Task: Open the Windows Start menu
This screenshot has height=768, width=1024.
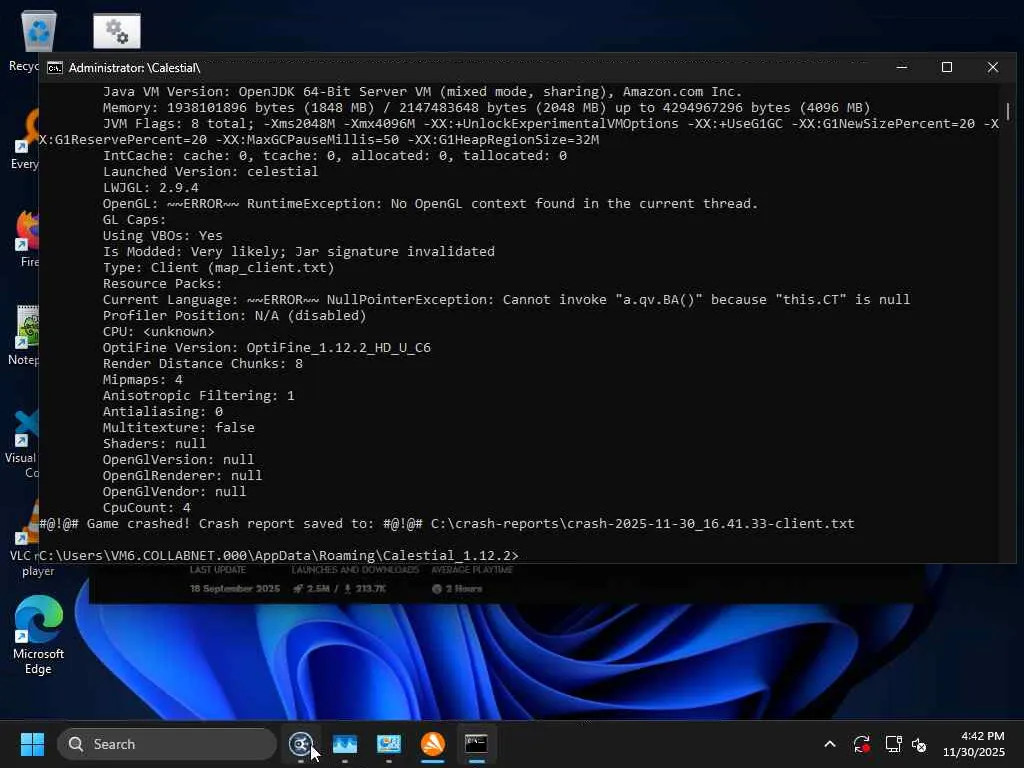Action: coord(32,744)
